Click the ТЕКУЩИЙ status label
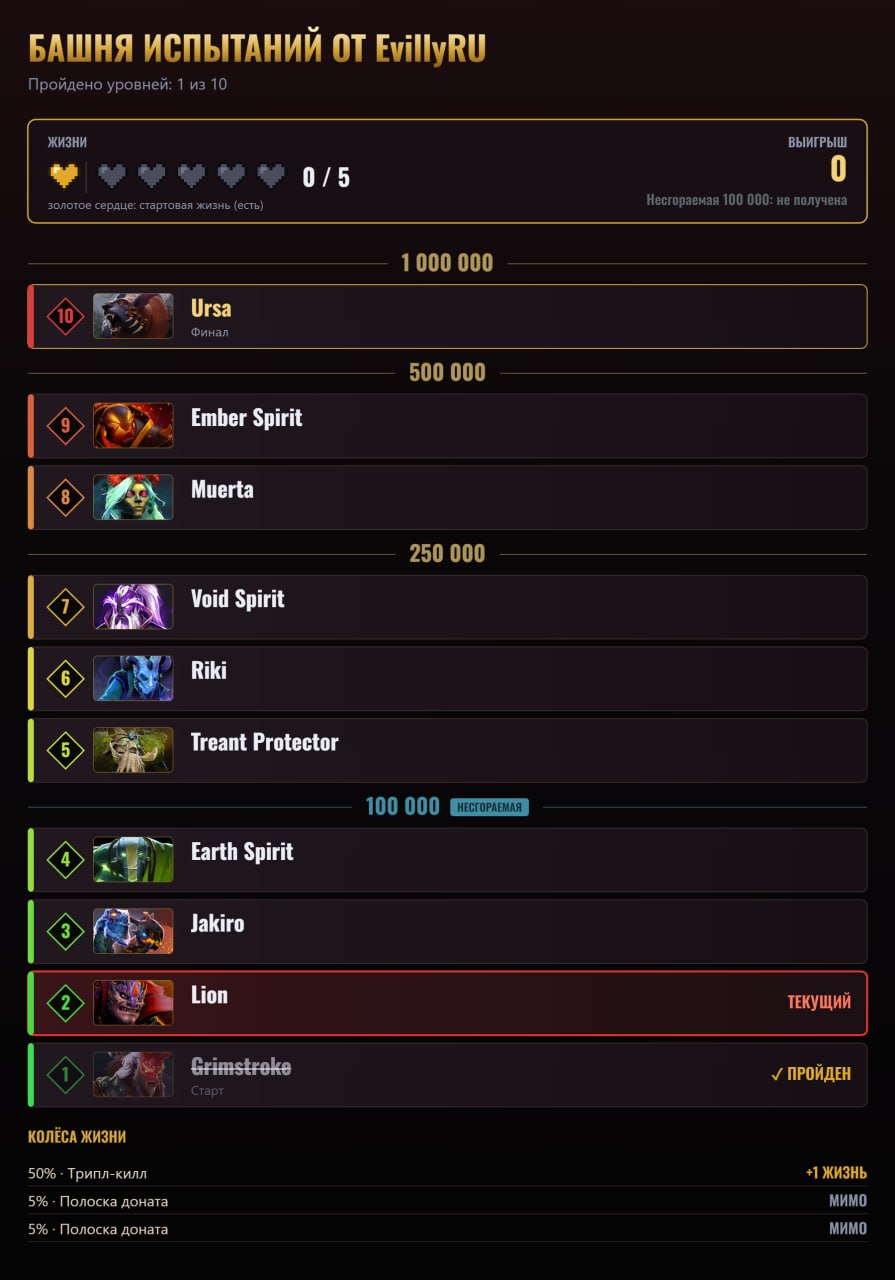Viewport: 895px width, 1280px height. (x=819, y=1002)
